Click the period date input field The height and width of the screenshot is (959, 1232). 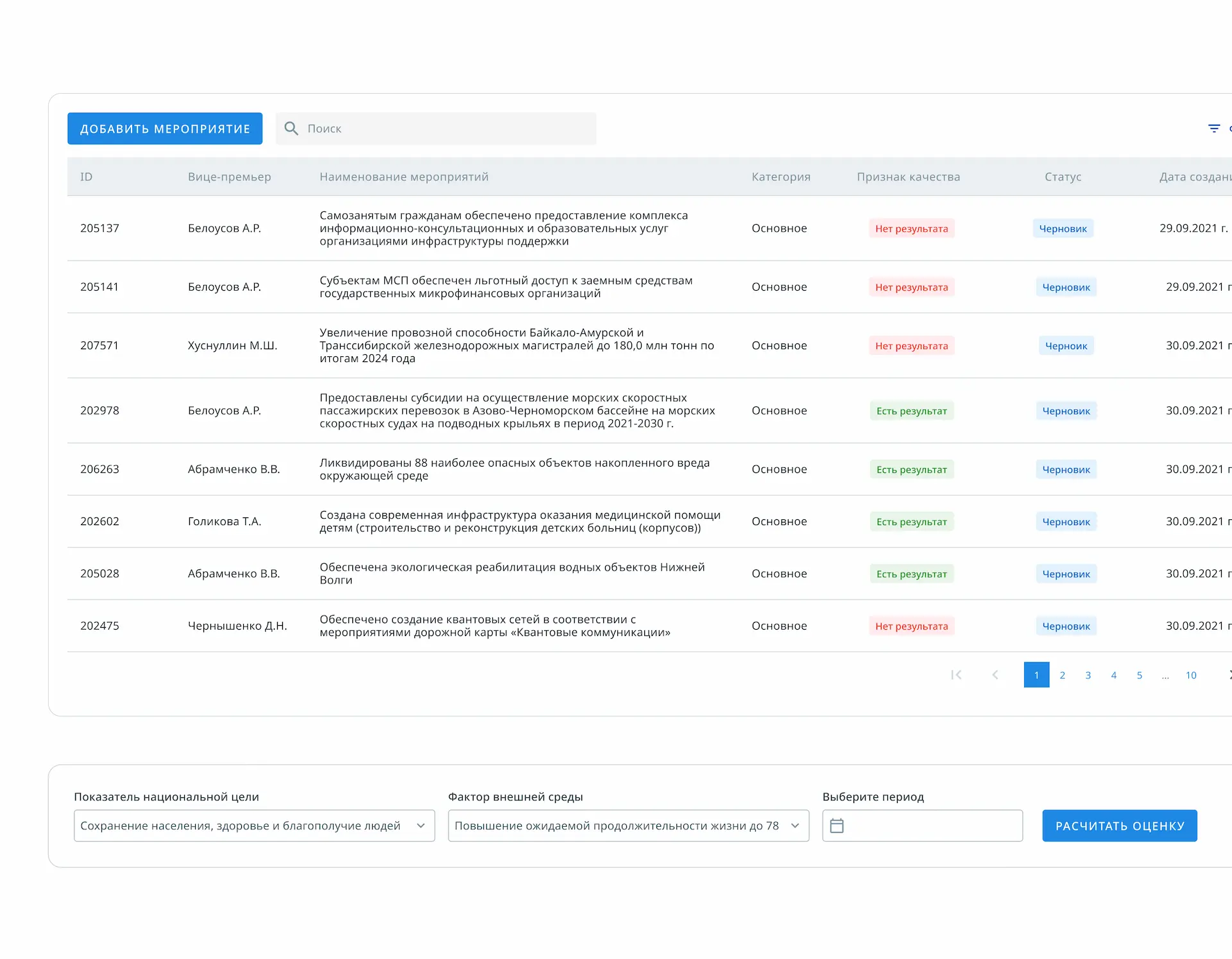click(x=930, y=825)
